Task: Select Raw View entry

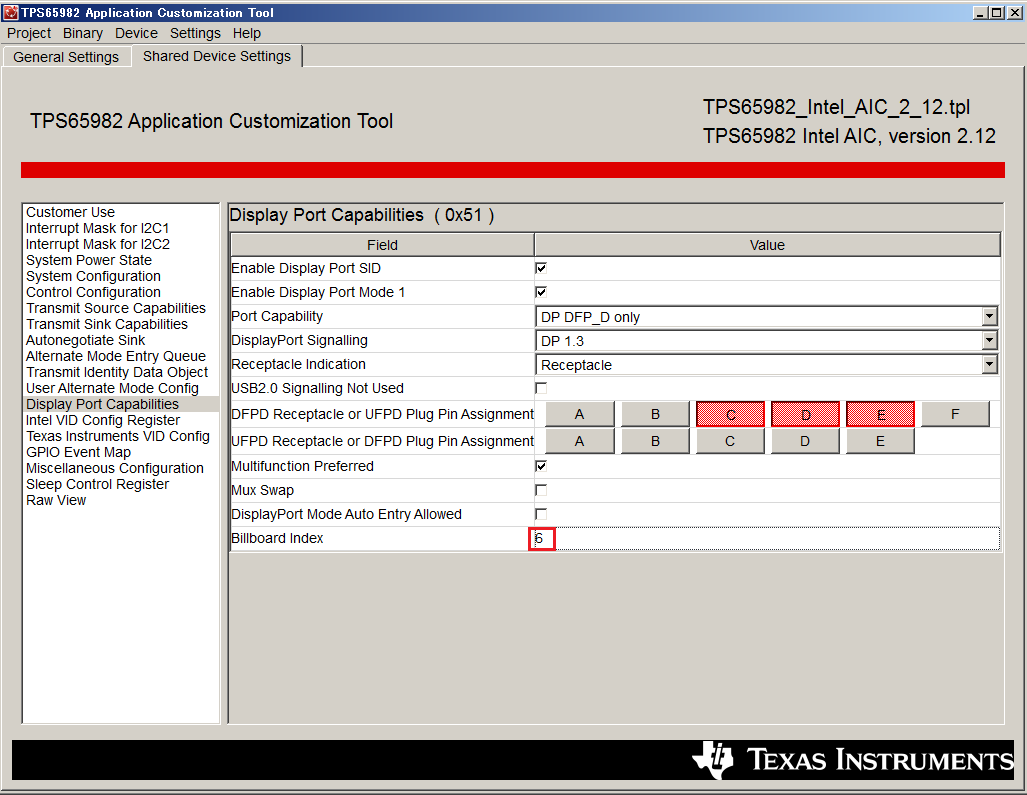Action: [x=56, y=500]
